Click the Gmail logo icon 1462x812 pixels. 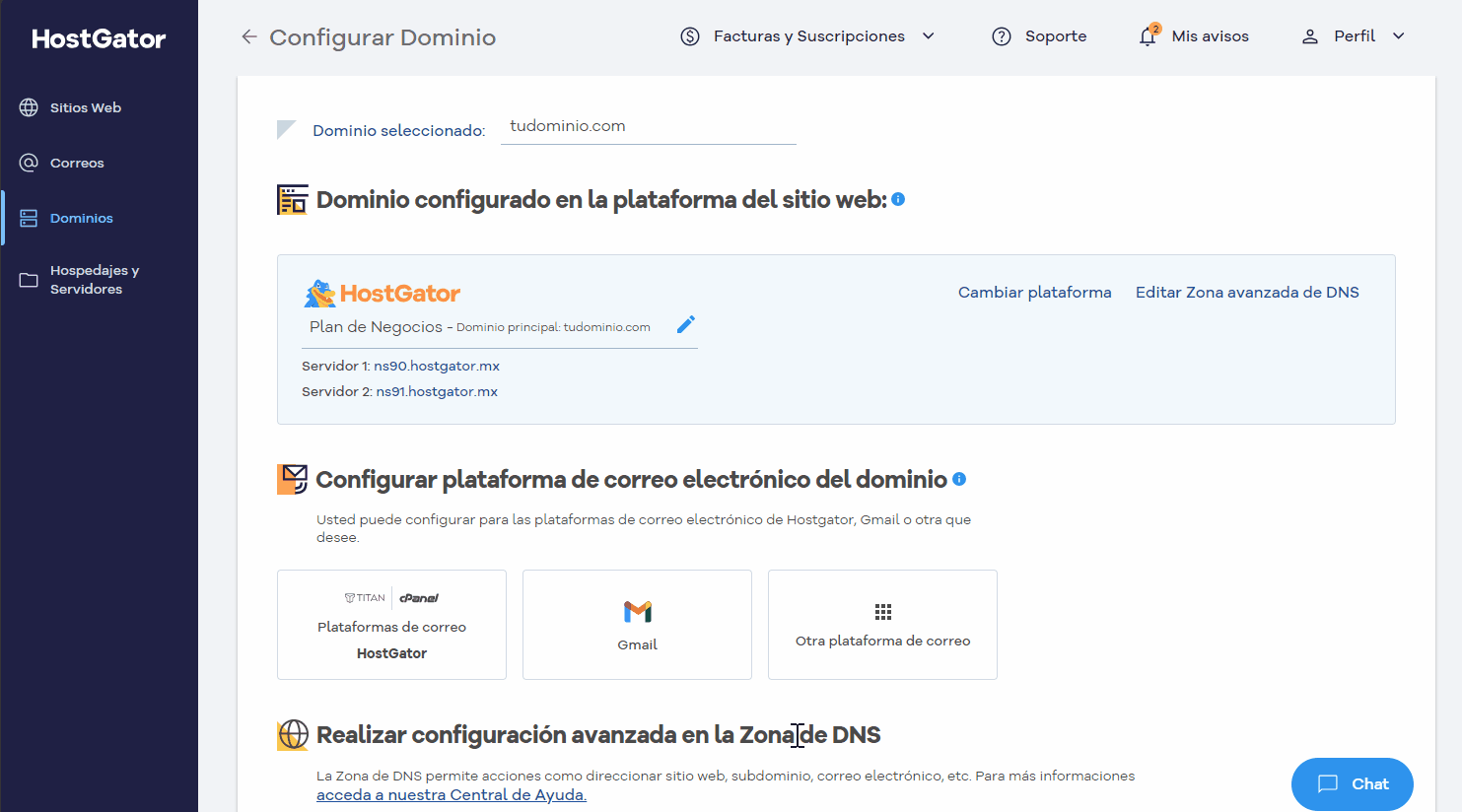(x=638, y=612)
